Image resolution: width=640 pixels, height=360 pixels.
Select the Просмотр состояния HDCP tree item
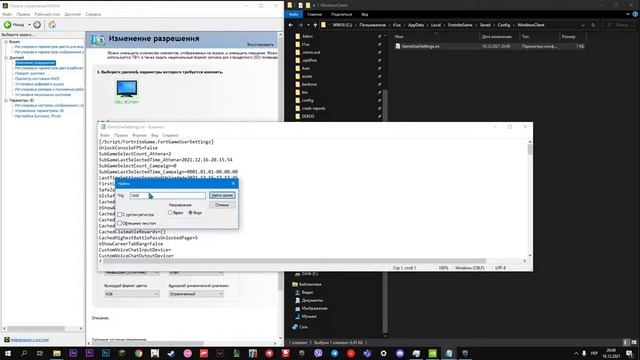coord(37,79)
